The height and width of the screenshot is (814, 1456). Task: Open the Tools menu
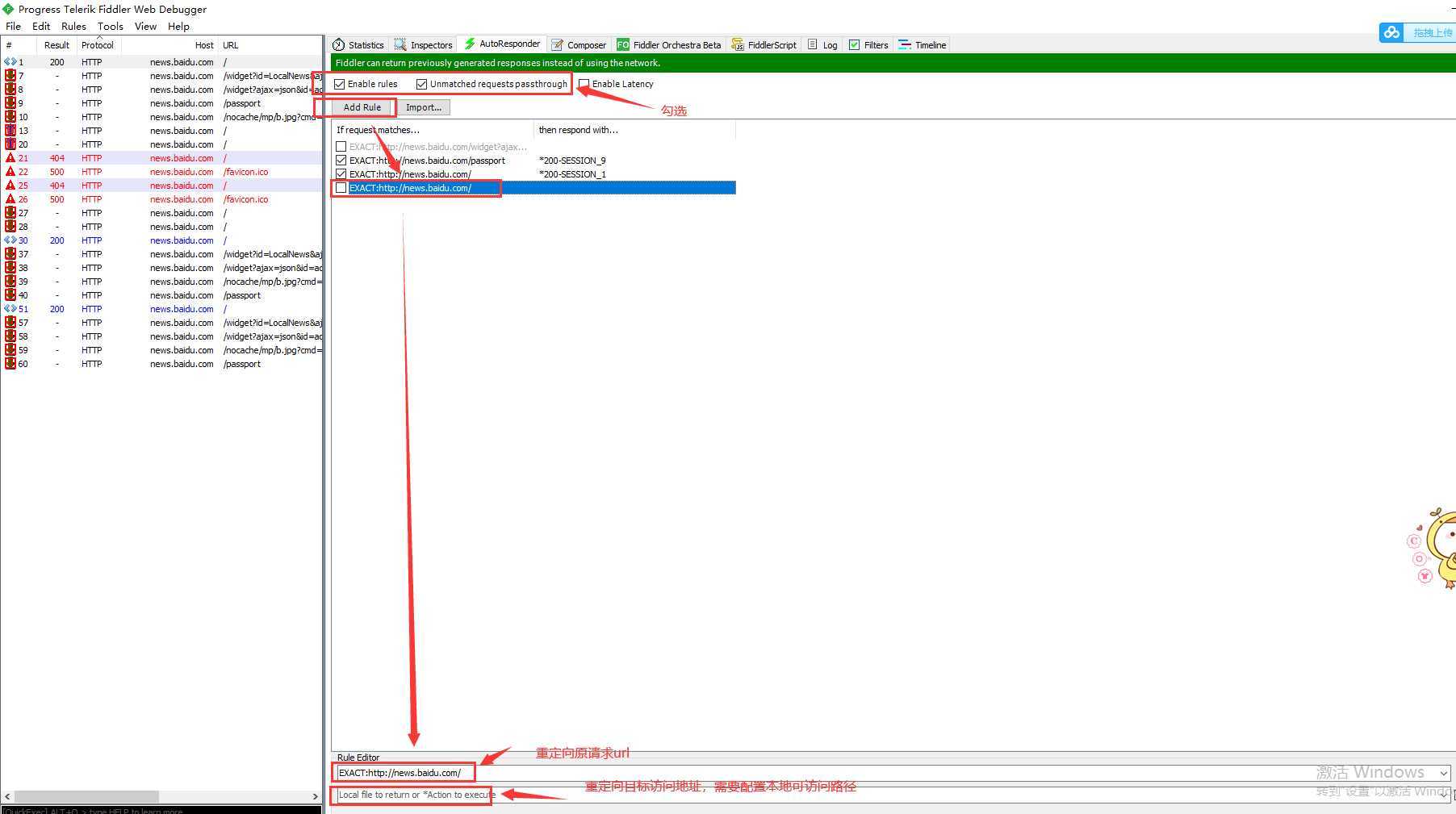pos(111,27)
